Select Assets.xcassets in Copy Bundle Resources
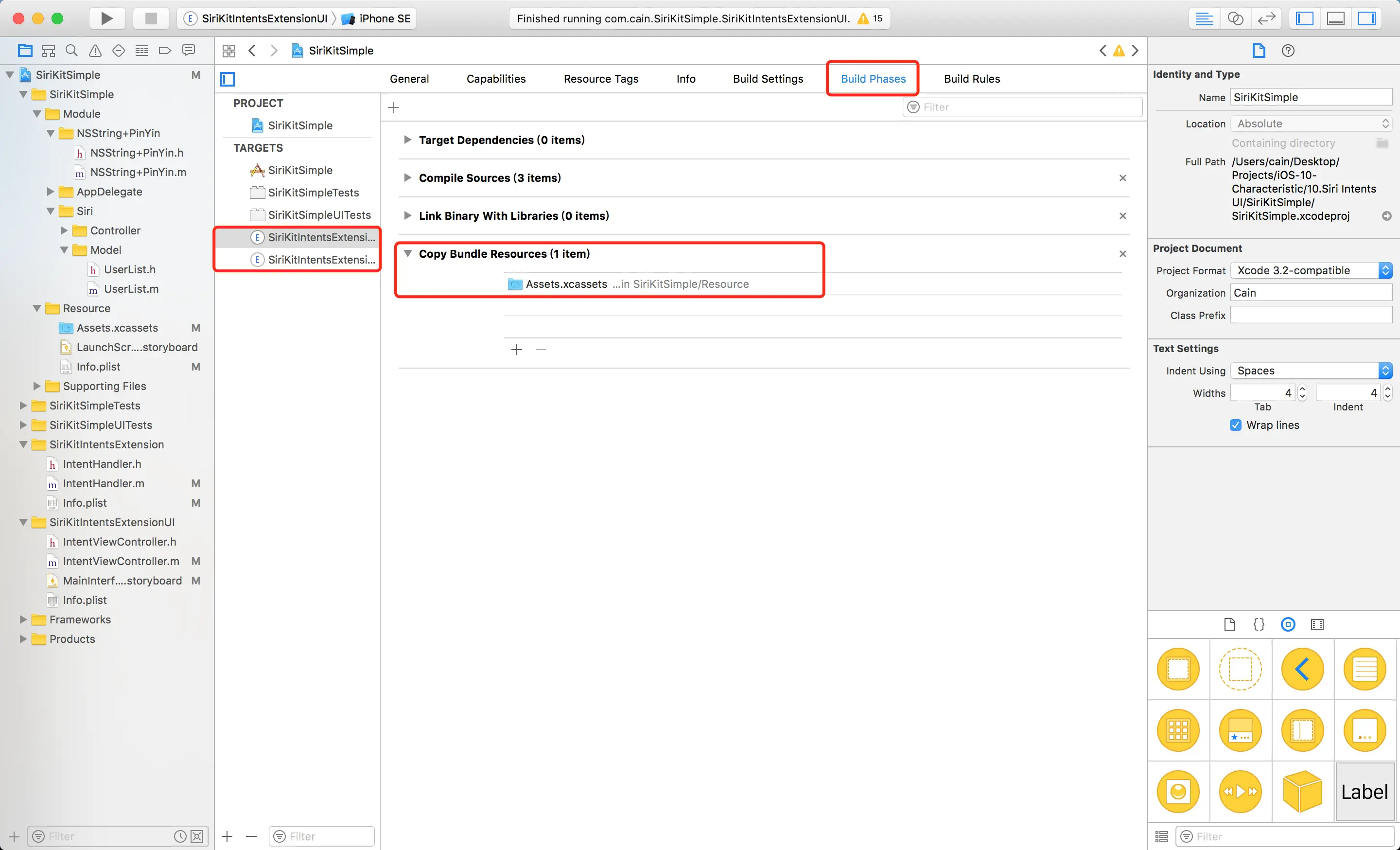 566,284
